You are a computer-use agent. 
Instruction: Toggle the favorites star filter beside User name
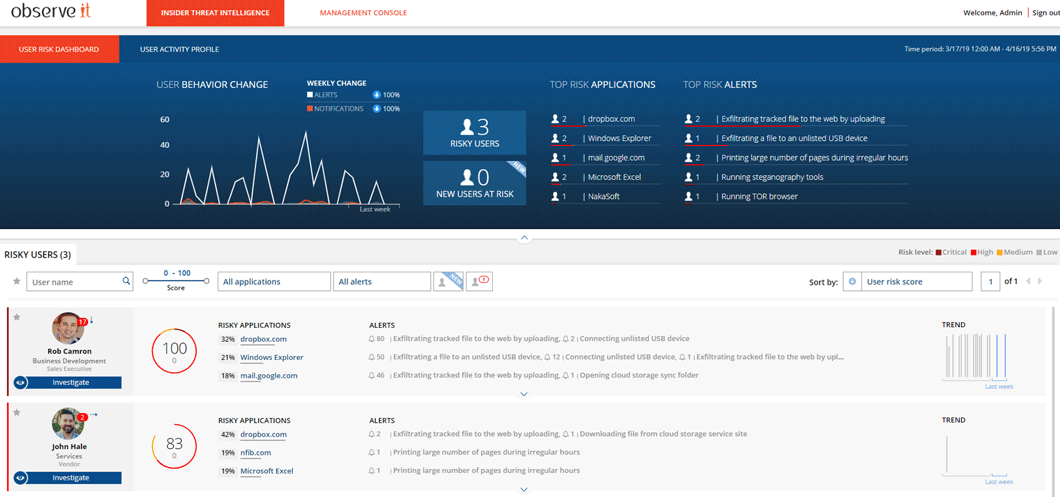[16, 282]
